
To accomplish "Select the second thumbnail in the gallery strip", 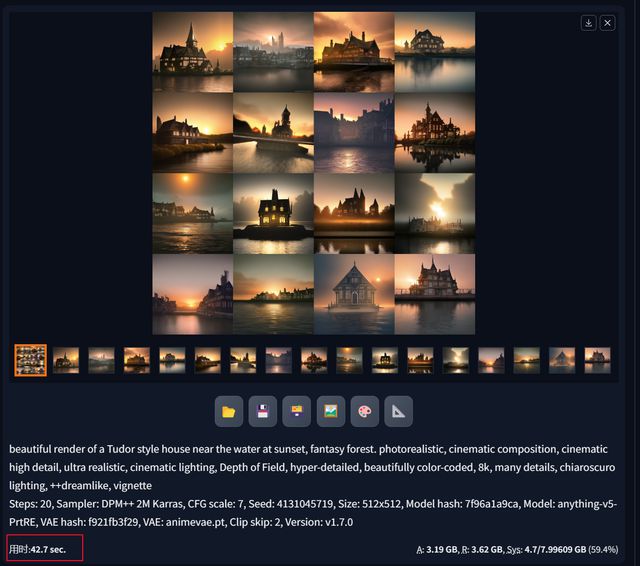I will point(66,360).
